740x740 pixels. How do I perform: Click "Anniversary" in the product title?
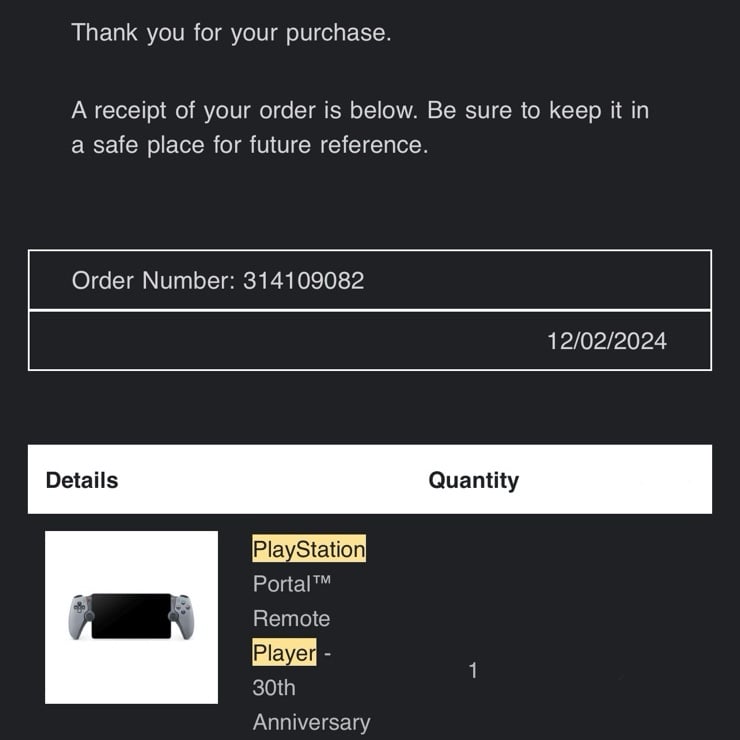(x=311, y=722)
